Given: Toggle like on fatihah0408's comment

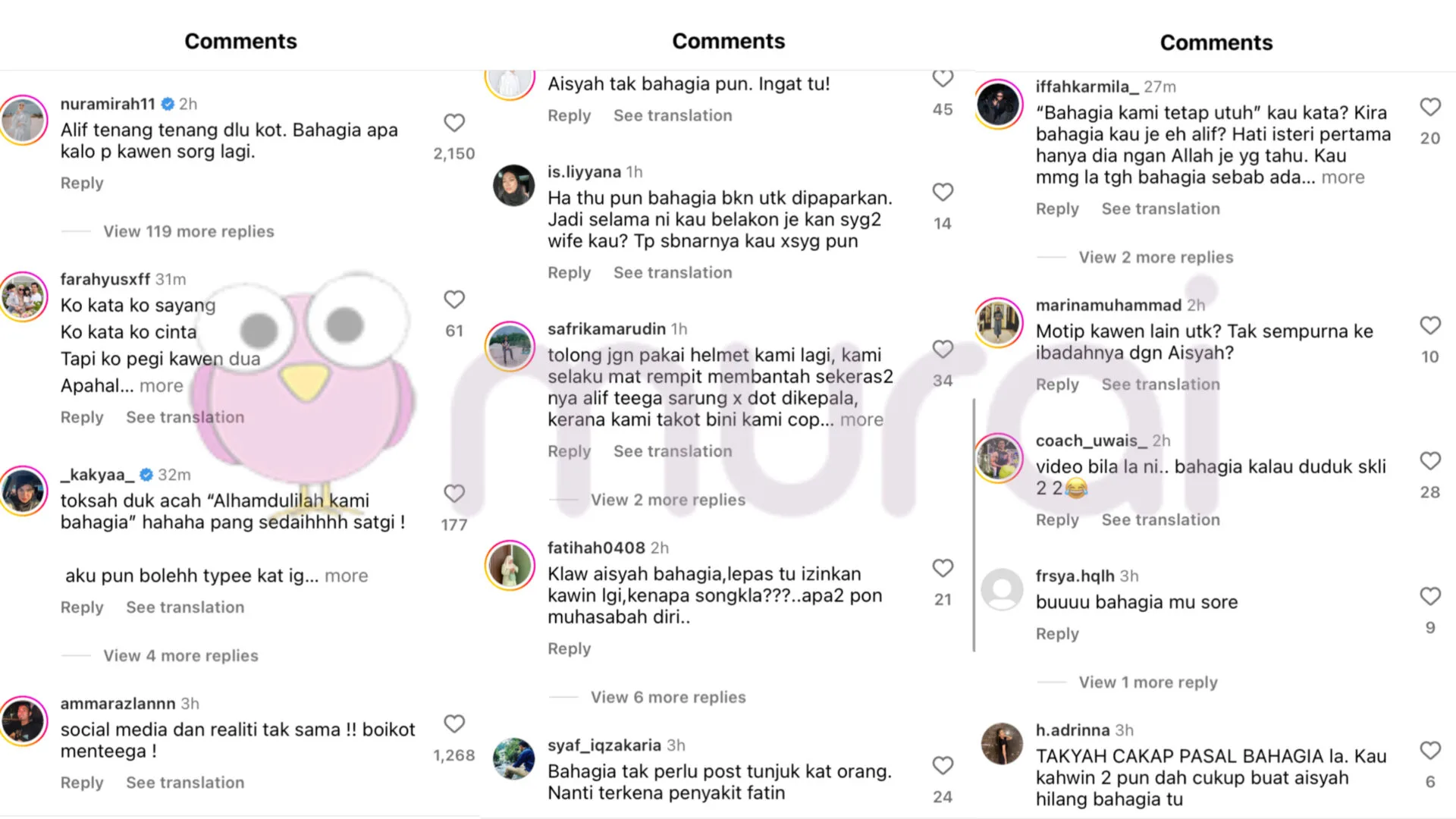Looking at the screenshot, I should pyautogui.click(x=942, y=569).
